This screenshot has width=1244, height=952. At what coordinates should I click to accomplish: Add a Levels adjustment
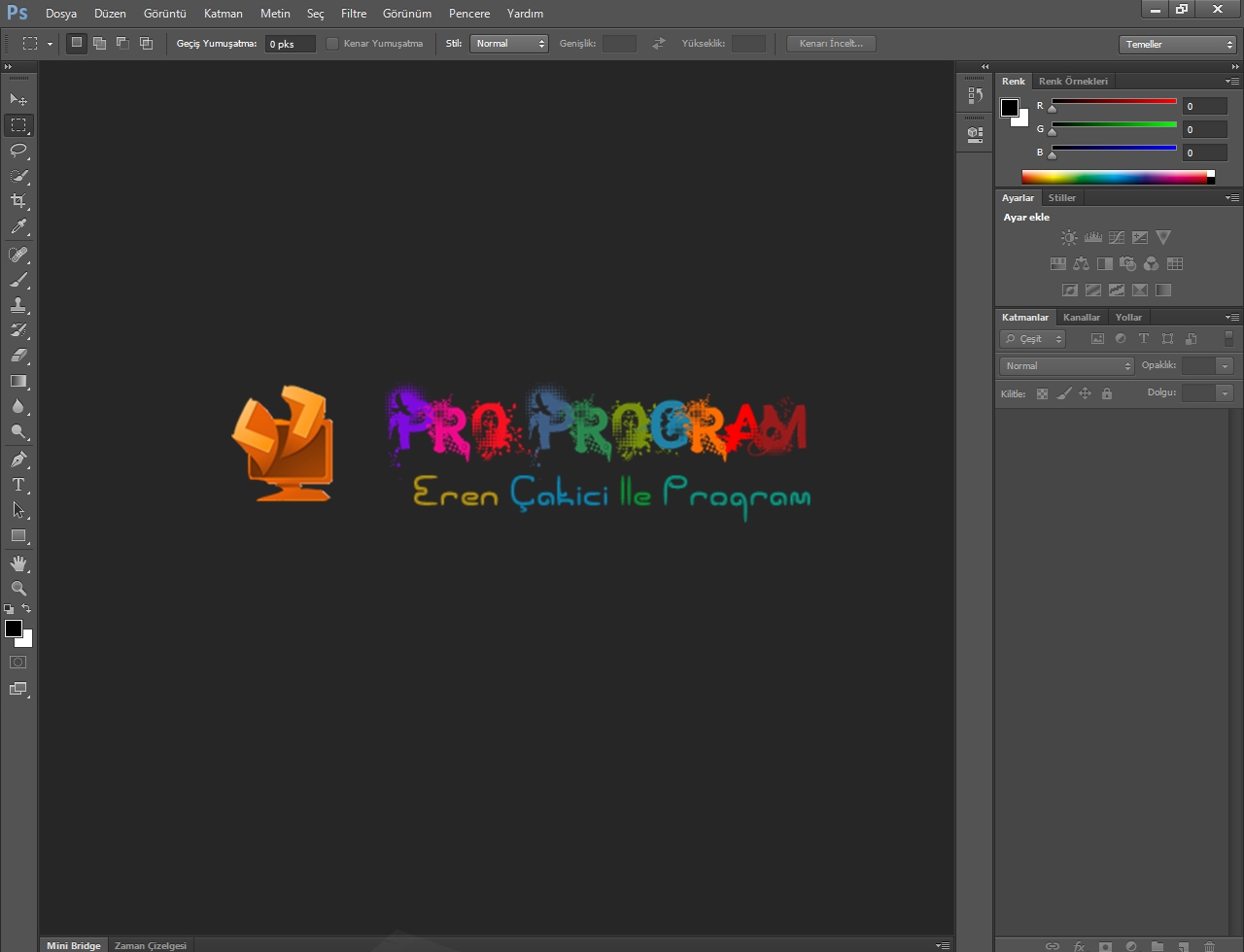coord(1092,237)
